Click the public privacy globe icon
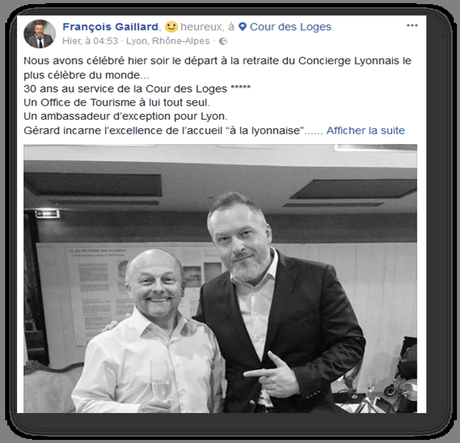Screen dimensions: 460x443 [223, 41]
